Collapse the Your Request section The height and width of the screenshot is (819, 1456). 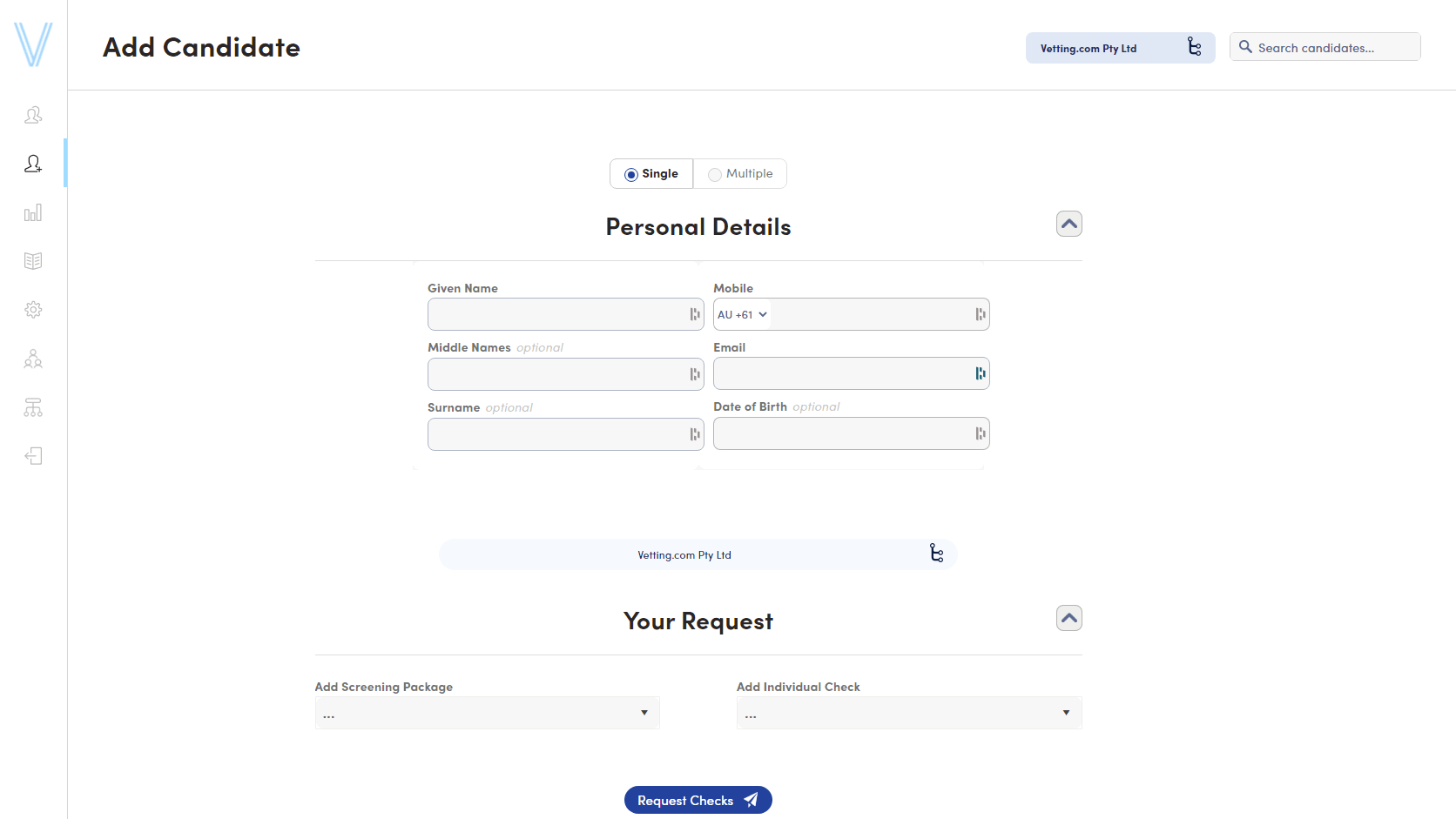pos(1069,618)
